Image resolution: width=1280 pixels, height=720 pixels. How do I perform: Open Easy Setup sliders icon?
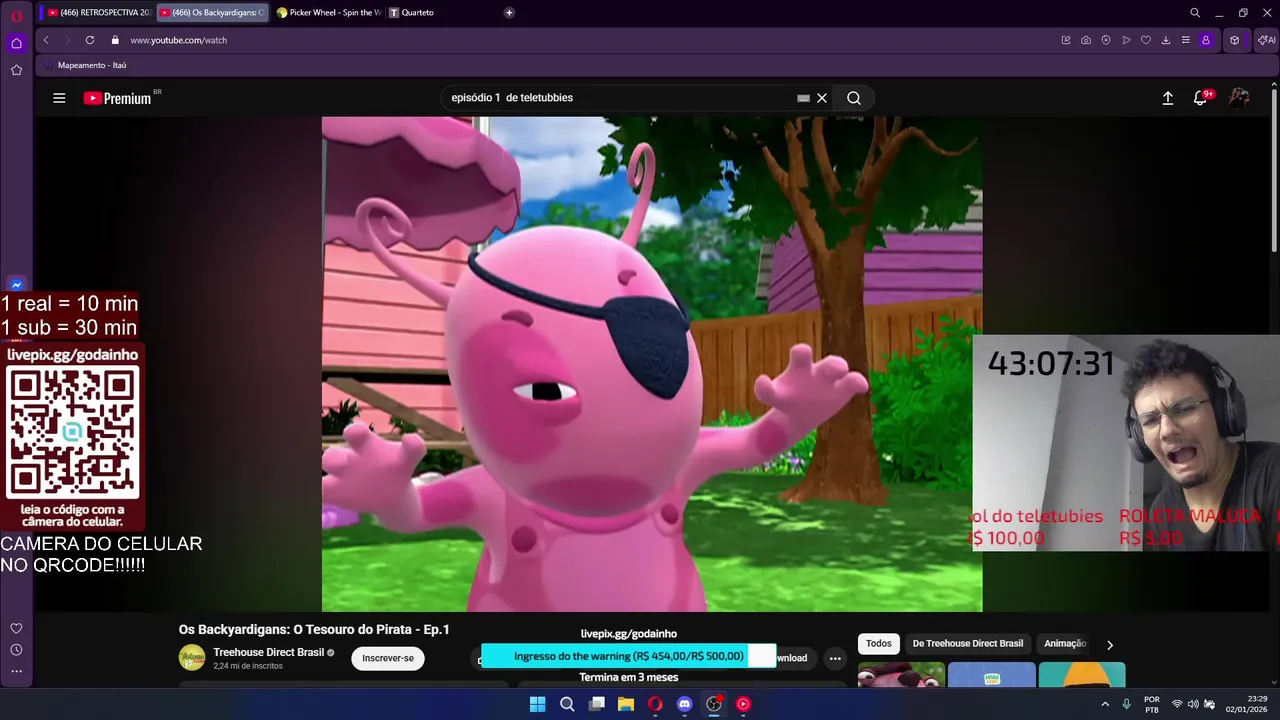pyautogui.click(x=1186, y=40)
